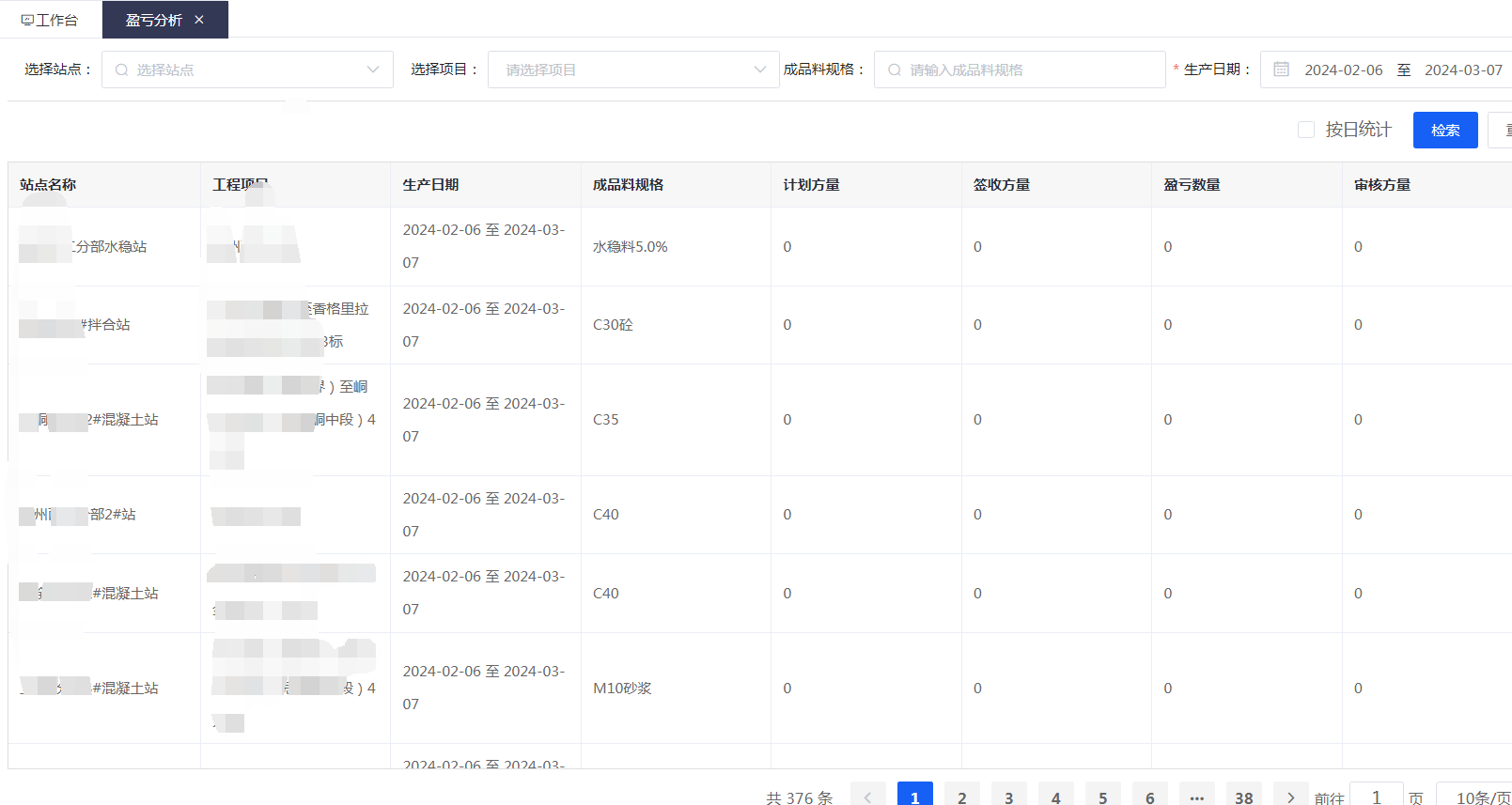Go to the next page arrow
The height and width of the screenshot is (805, 1512).
coord(1290,797)
